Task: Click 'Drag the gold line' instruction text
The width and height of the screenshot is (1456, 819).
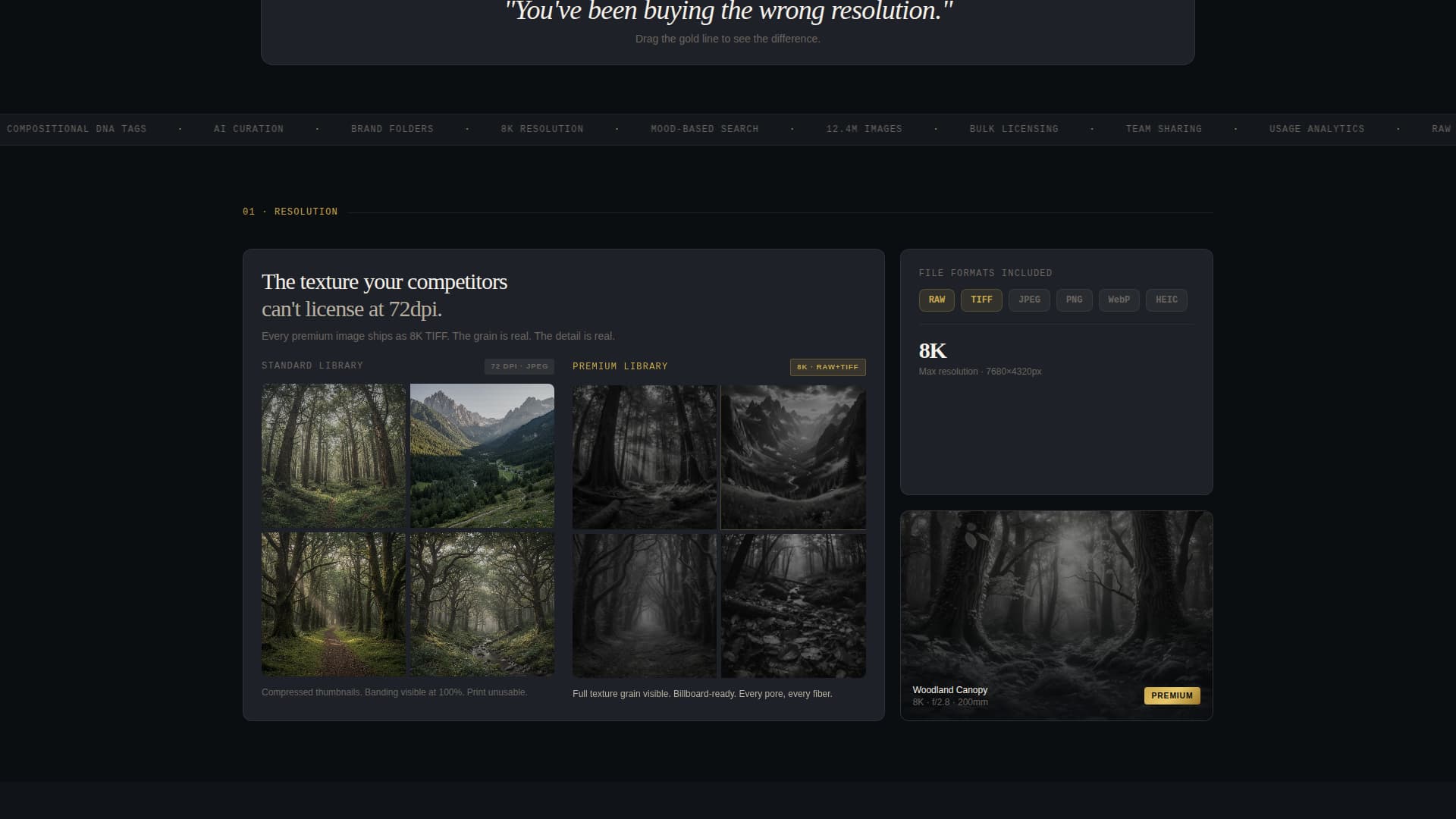Action: pos(728,39)
